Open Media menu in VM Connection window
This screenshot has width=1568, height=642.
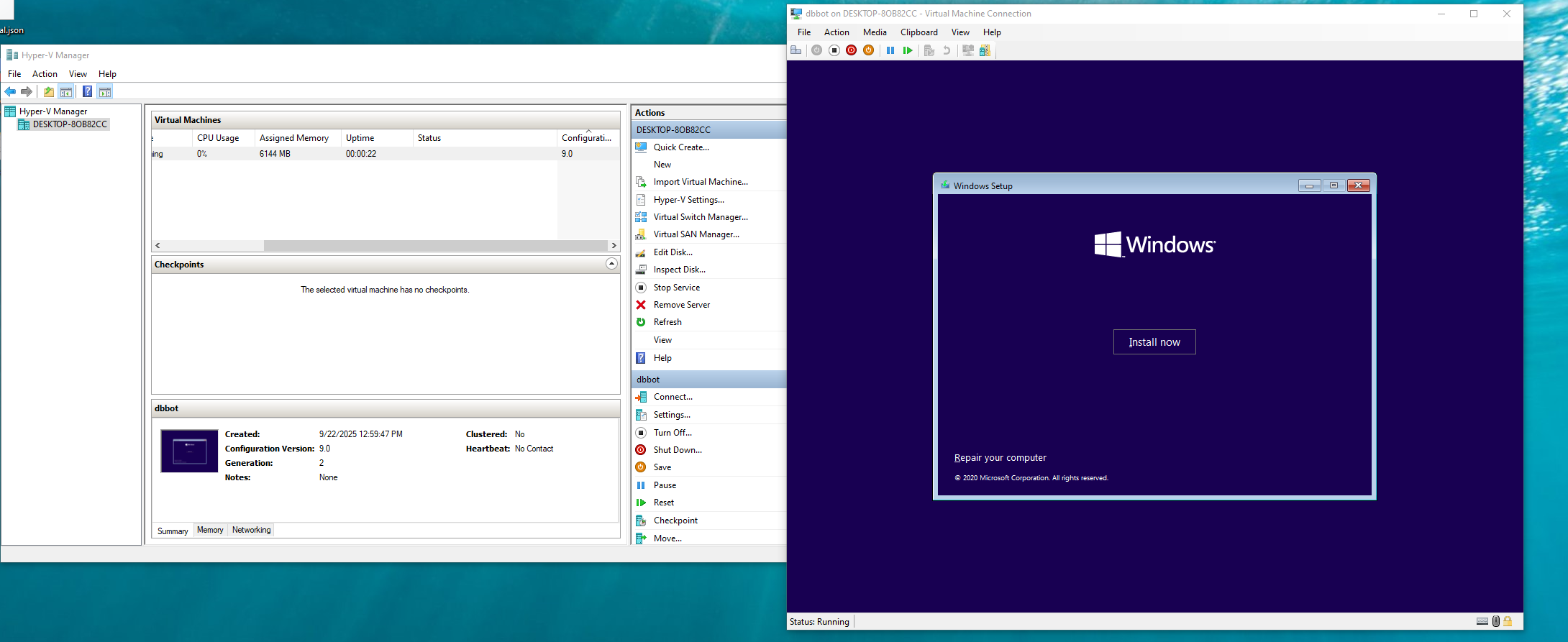(x=875, y=32)
